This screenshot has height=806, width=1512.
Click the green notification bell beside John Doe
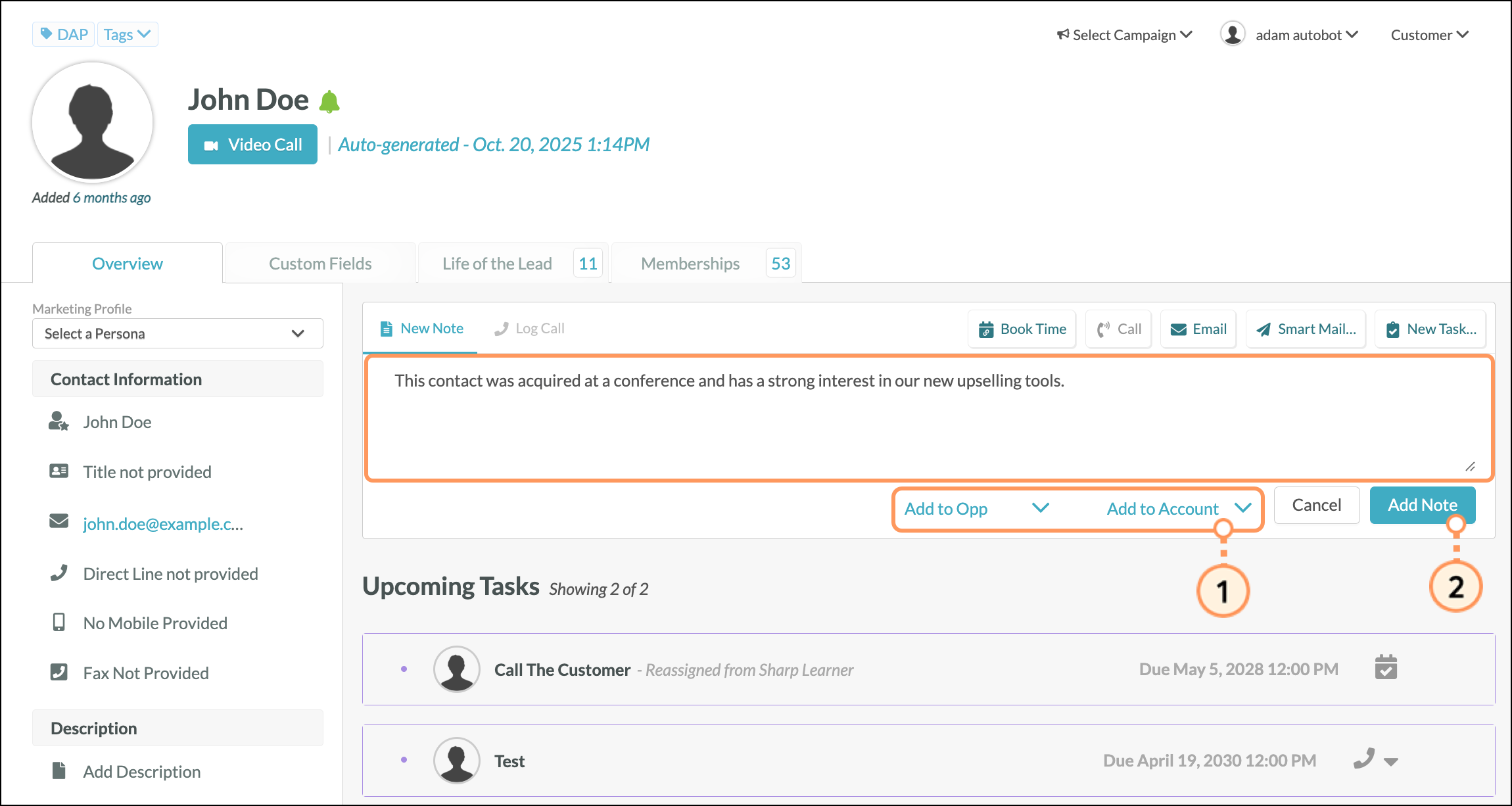pos(329,102)
